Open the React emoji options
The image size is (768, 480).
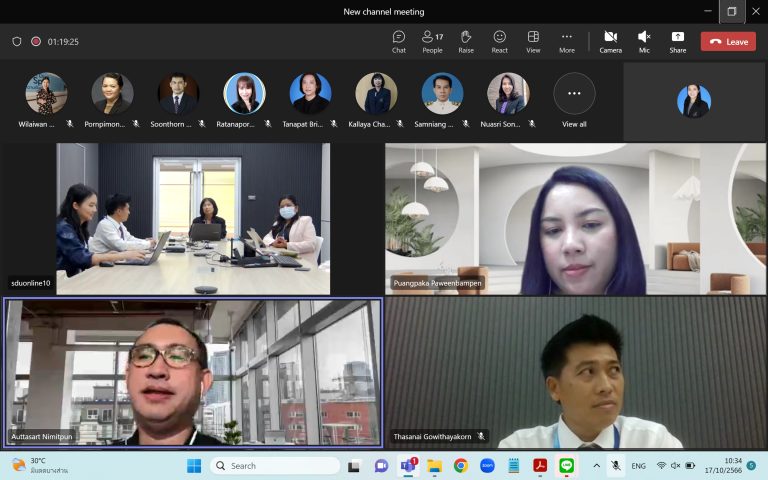point(499,41)
